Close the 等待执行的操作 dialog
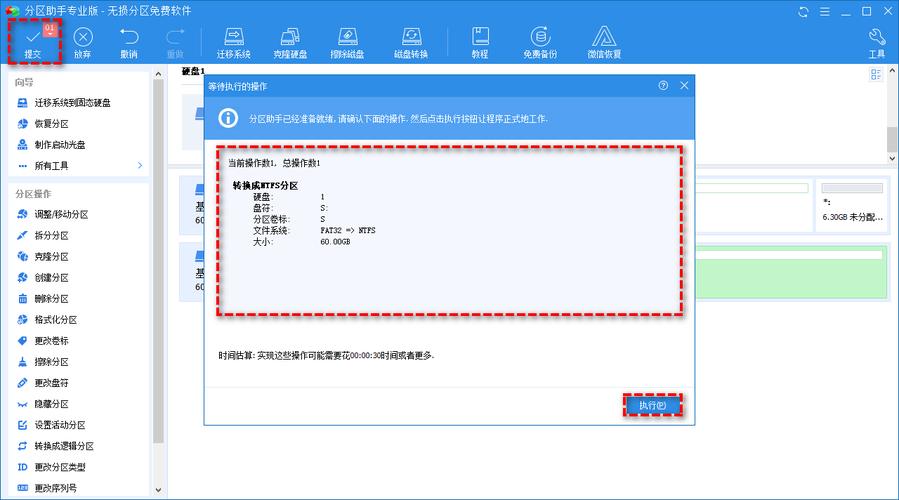899x500 pixels. point(684,85)
